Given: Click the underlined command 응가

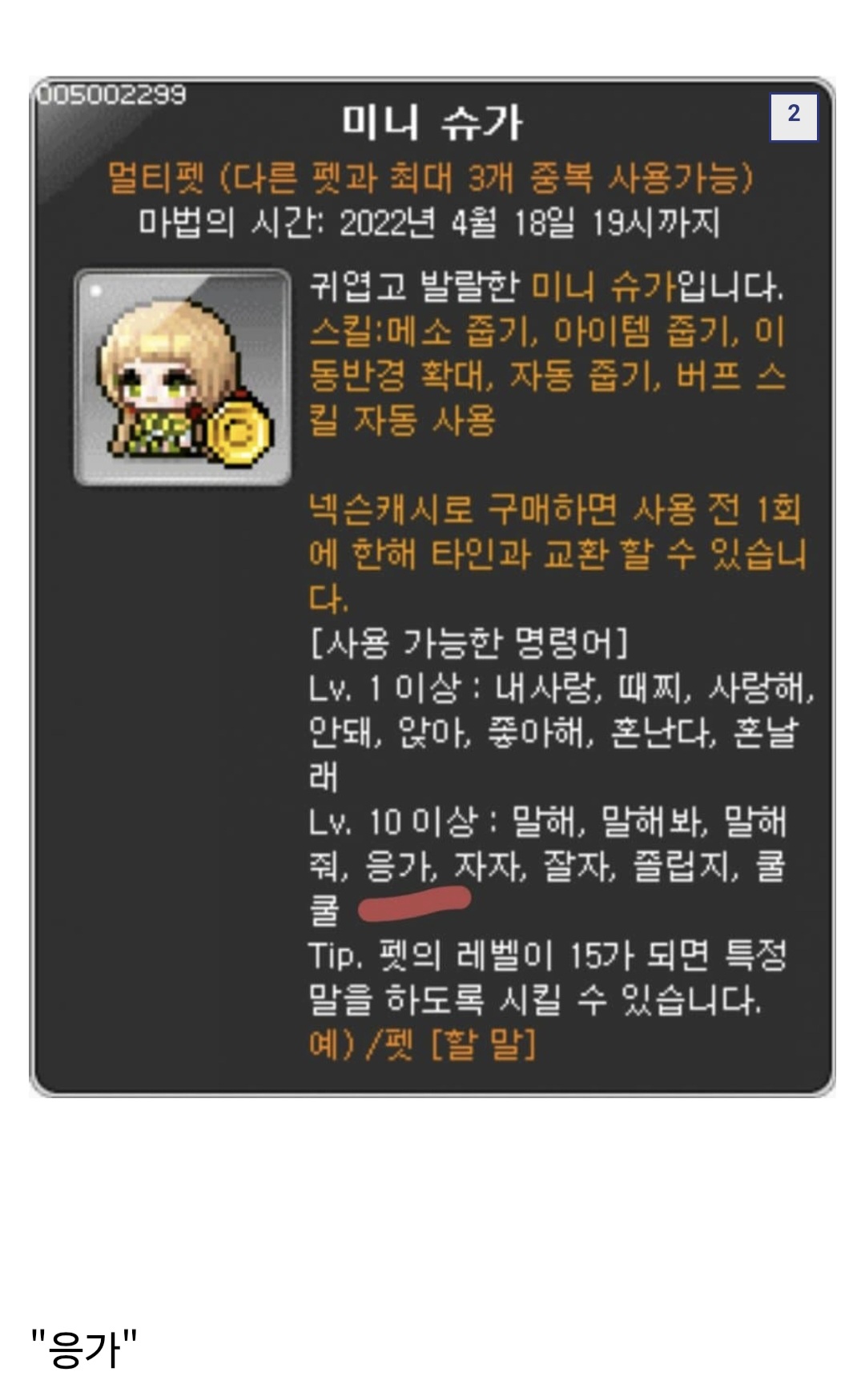Looking at the screenshot, I should (x=400, y=866).
